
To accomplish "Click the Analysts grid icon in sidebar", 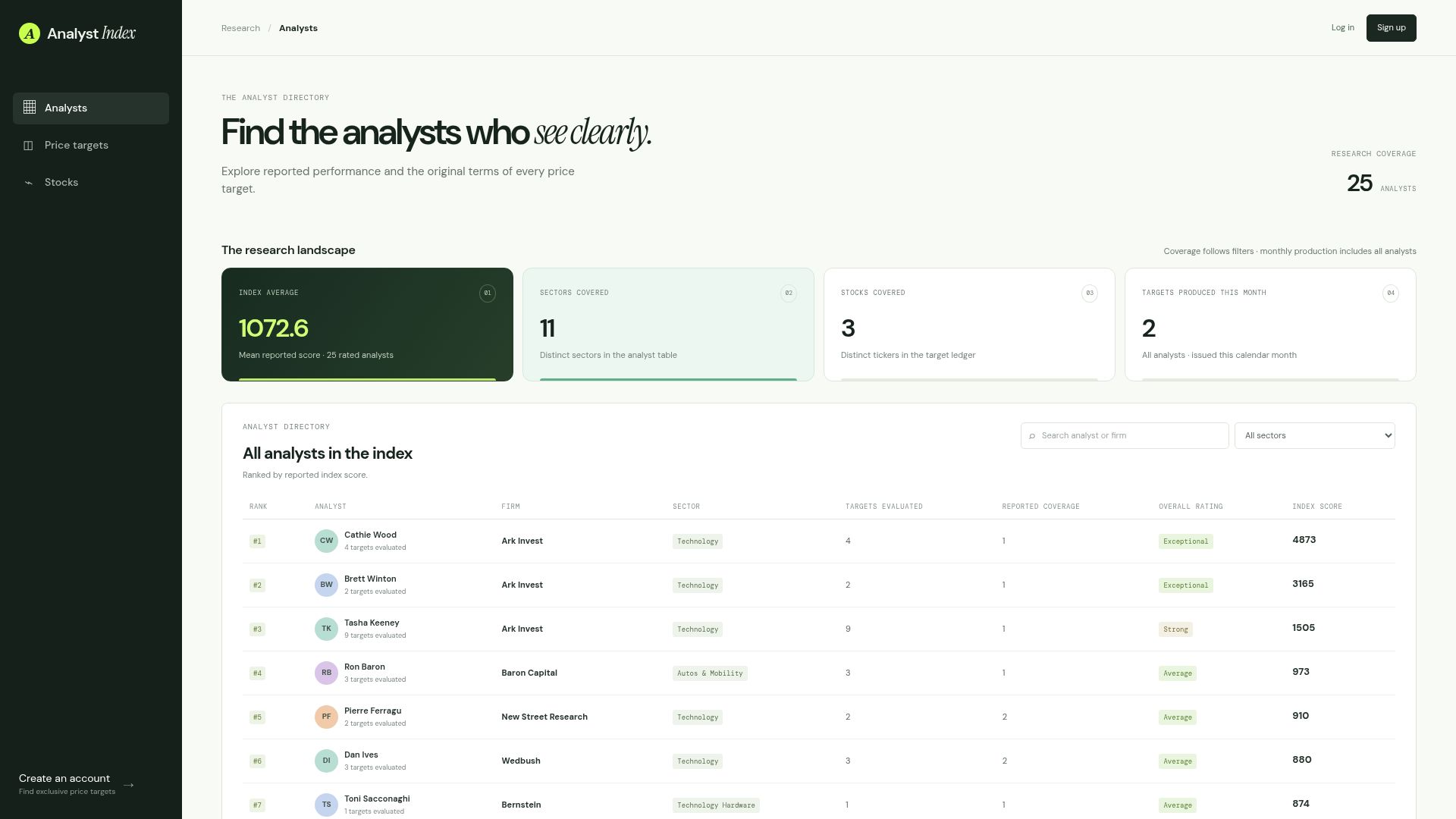I will 30,108.
